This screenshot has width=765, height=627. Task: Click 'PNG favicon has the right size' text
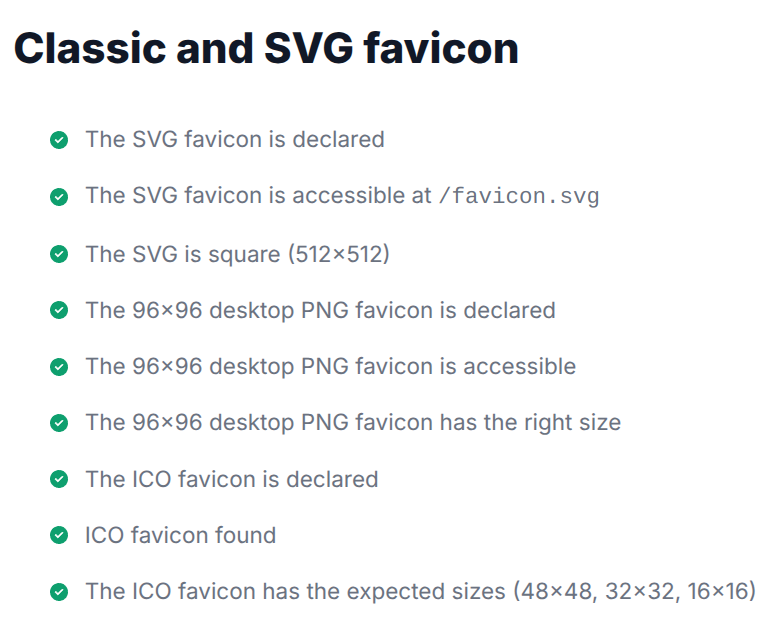(x=461, y=423)
